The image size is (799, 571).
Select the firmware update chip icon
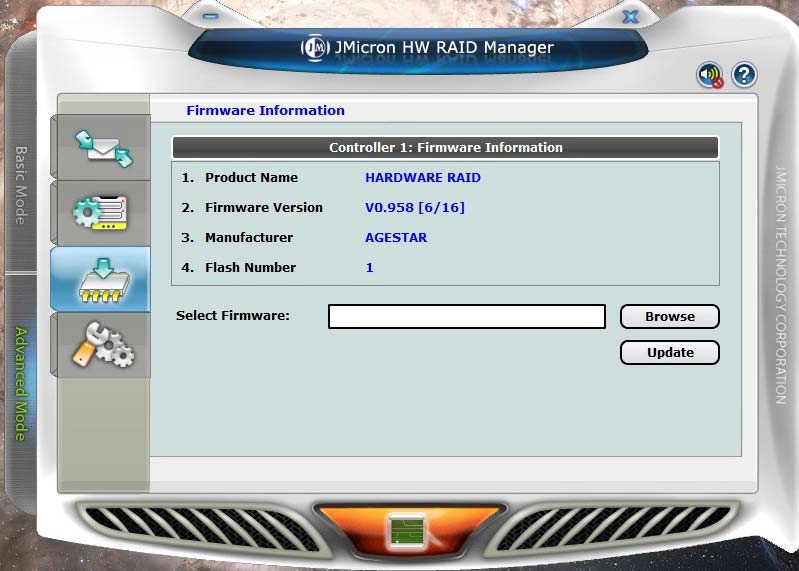pos(102,279)
